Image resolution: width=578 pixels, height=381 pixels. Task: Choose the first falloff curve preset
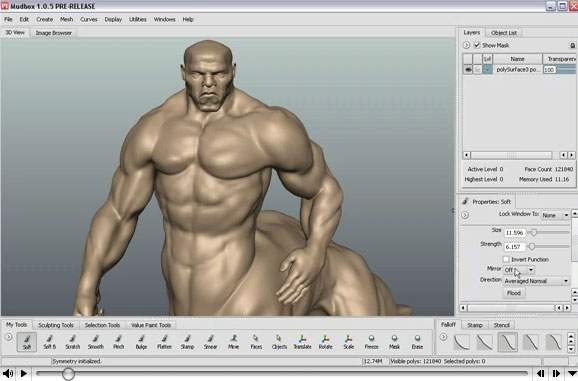coord(462,342)
